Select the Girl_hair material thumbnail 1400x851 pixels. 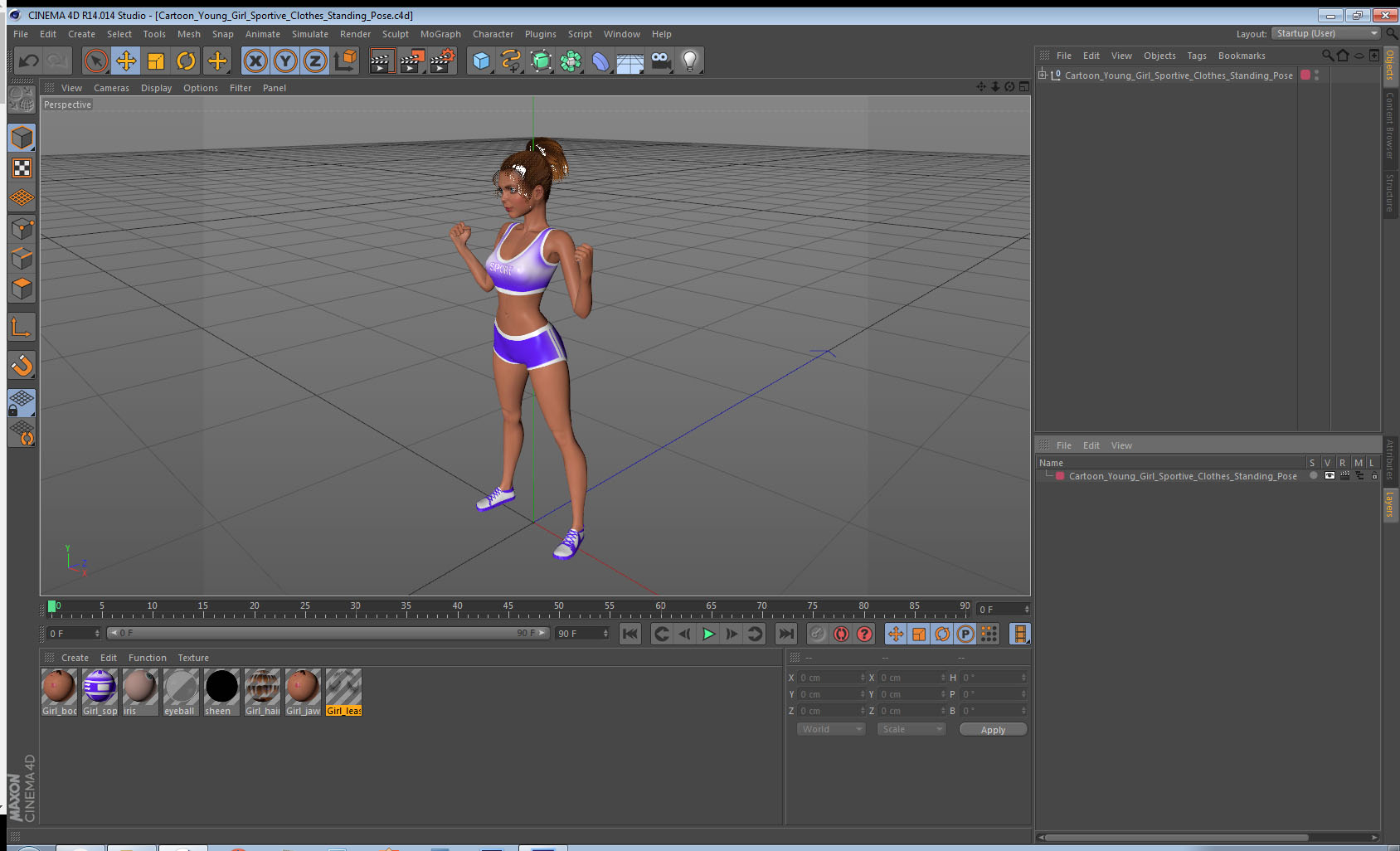pyautogui.click(x=262, y=693)
